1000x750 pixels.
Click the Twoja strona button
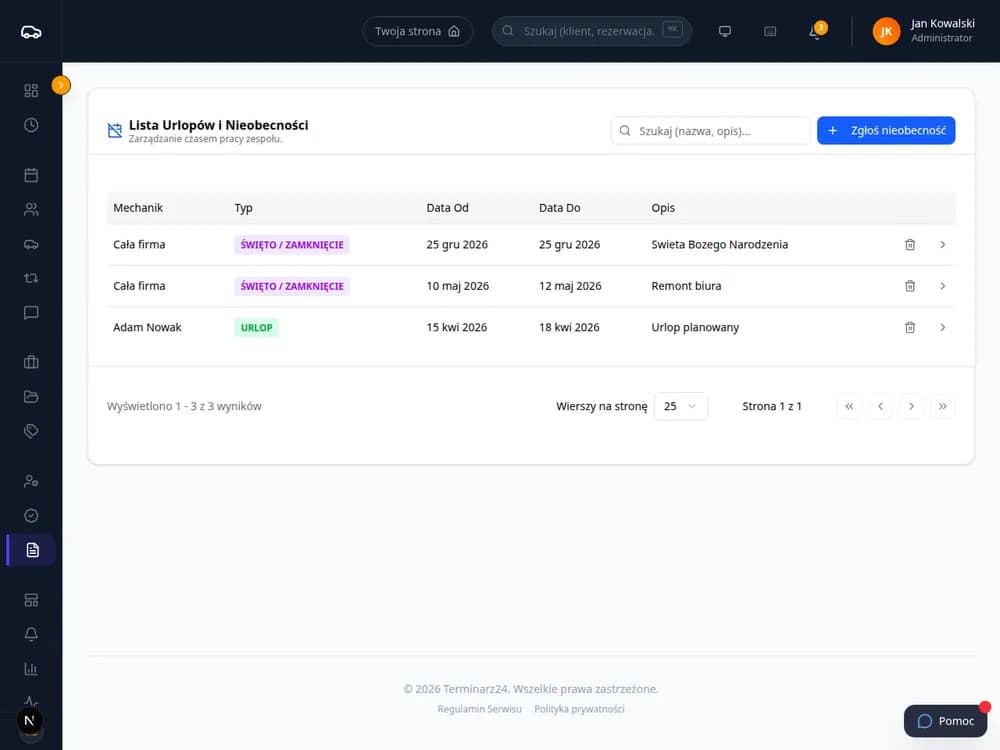(417, 31)
